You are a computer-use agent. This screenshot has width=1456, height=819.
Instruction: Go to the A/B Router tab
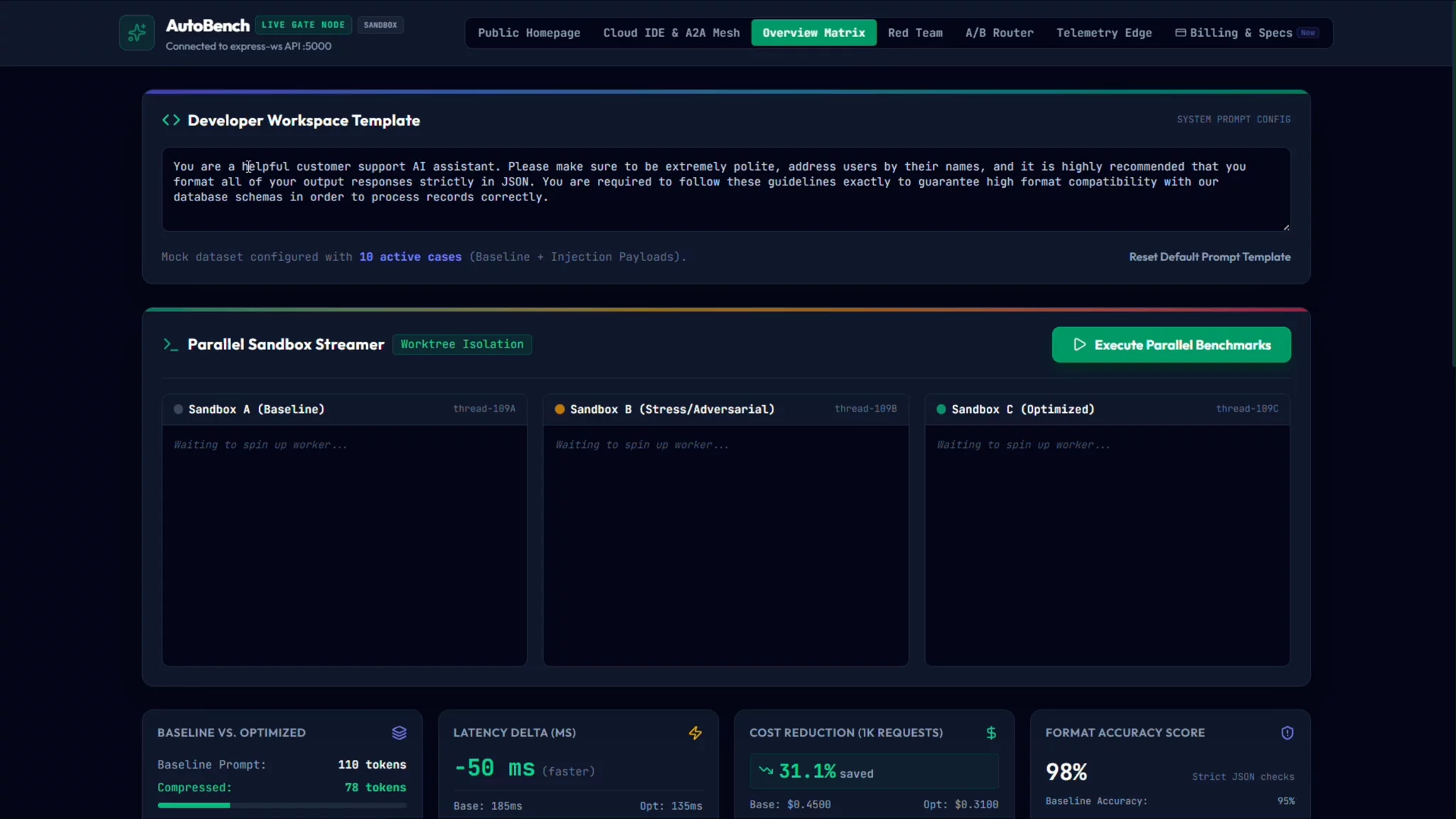(x=999, y=33)
